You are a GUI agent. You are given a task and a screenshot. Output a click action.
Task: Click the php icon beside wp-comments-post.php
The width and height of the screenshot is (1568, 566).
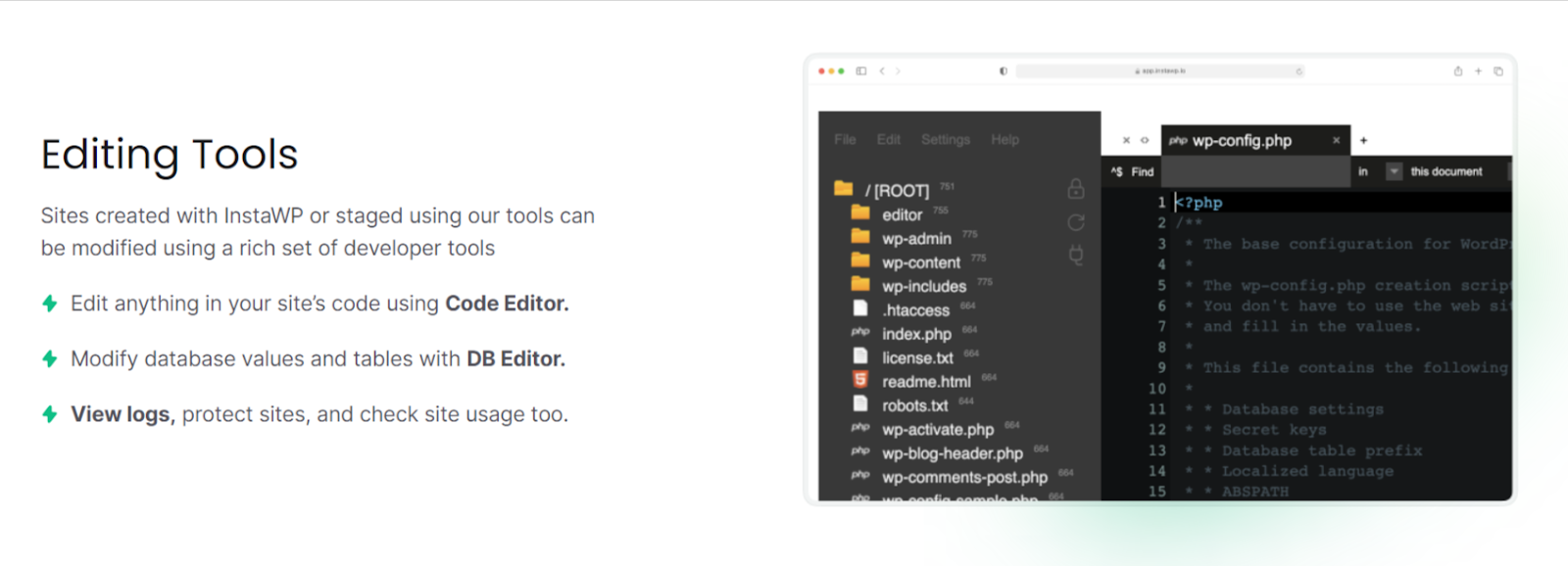(x=860, y=475)
